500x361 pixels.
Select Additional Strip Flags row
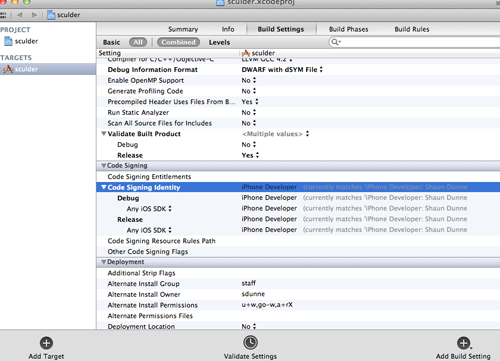tap(298, 273)
